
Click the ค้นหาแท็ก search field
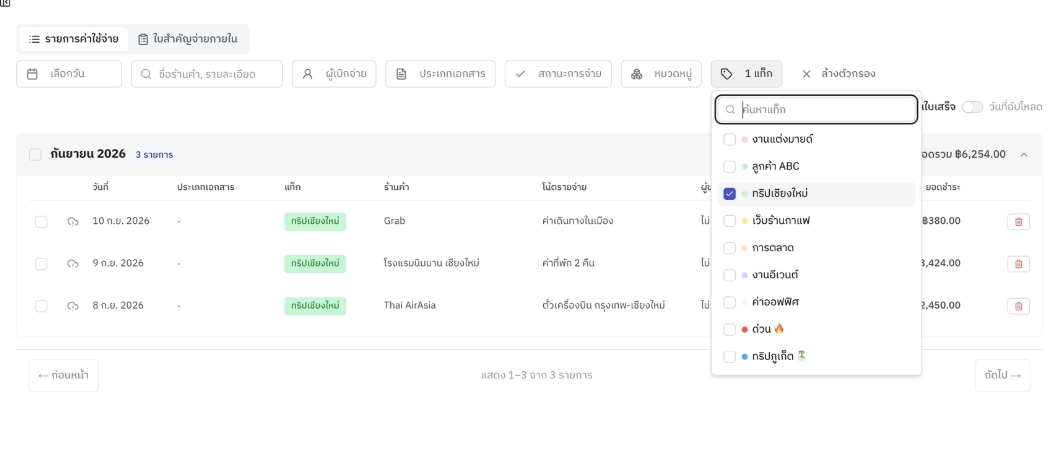(x=817, y=110)
